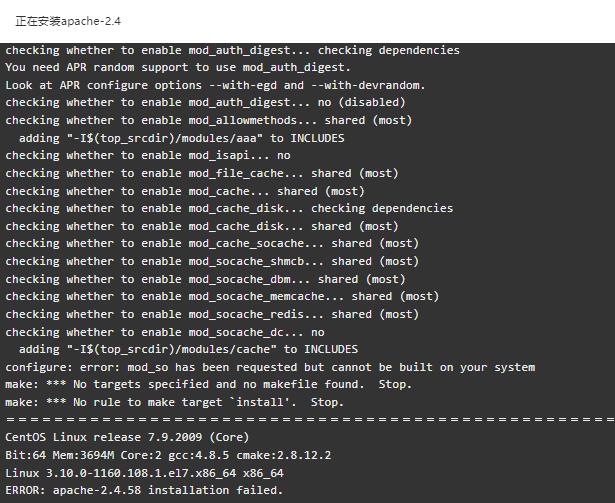Click the mod_socache_shmcb log line
Image resolution: width=615 pixels, height=503 pixels.
coord(212,261)
